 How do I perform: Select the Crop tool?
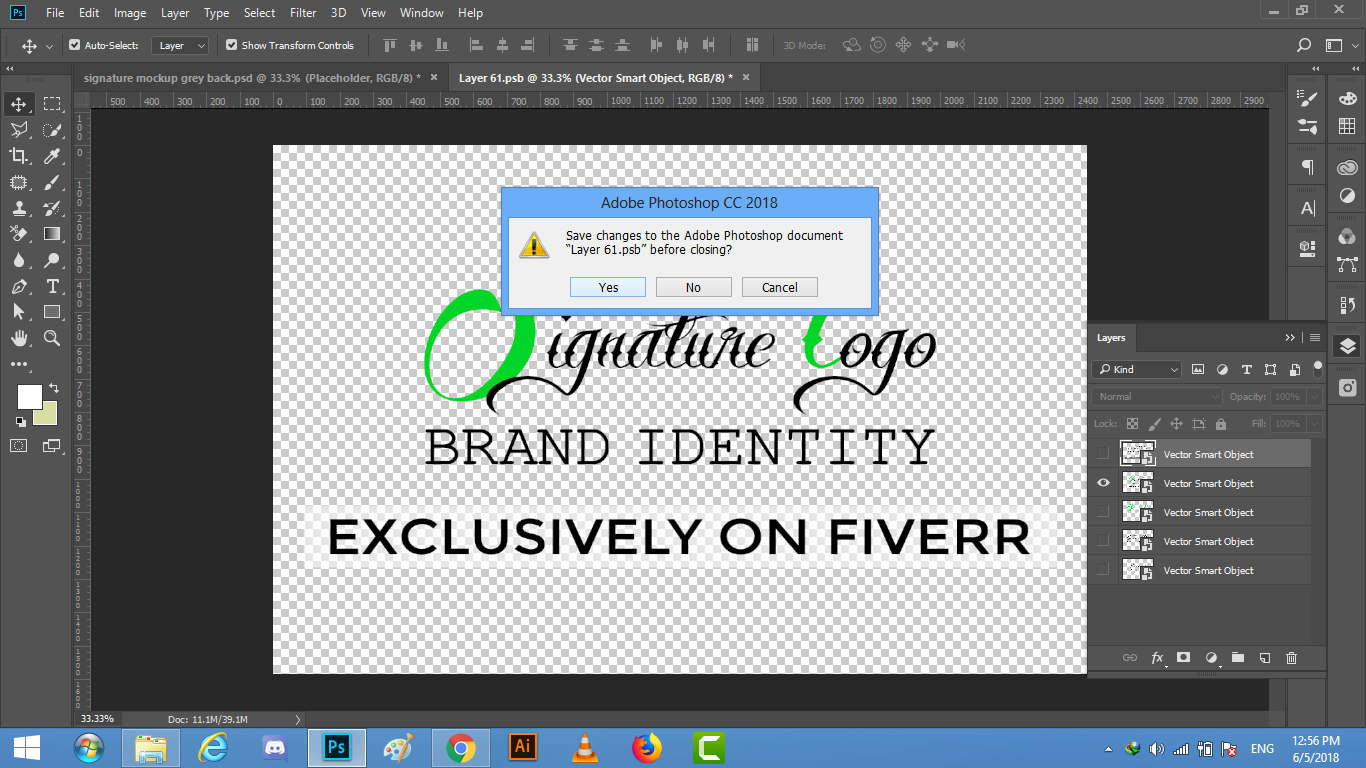(19, 156)
